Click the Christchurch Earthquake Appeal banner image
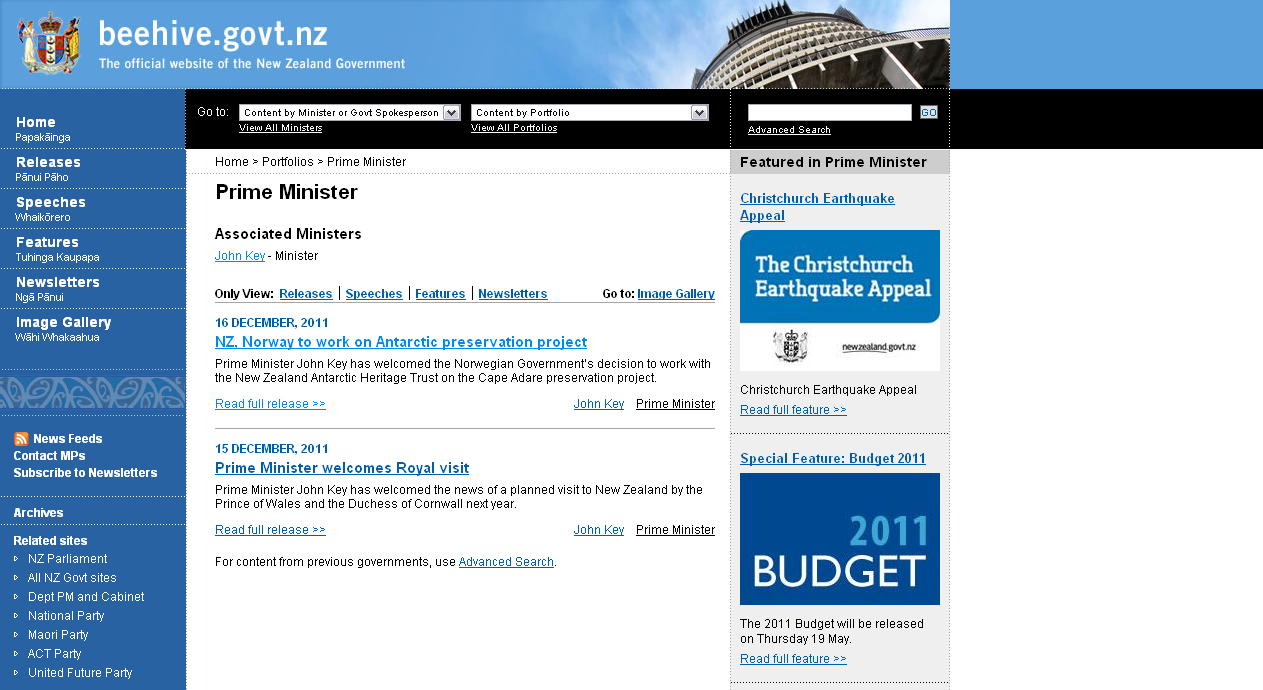This screenshot has width=1263, height=690. click(840, 301)
